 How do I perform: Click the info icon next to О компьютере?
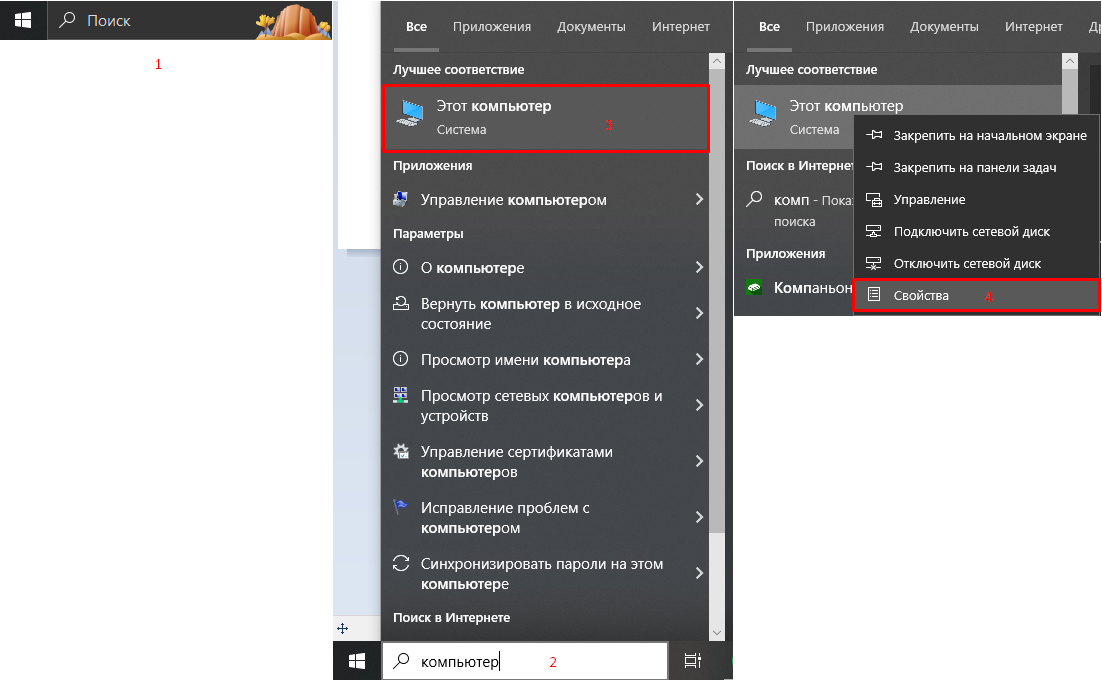(401, 268)
